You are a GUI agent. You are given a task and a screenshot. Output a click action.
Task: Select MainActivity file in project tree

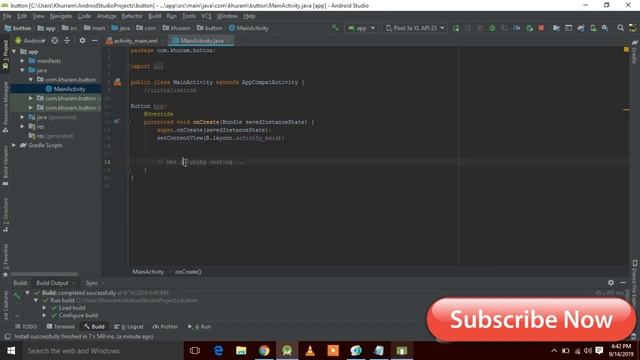56,89
